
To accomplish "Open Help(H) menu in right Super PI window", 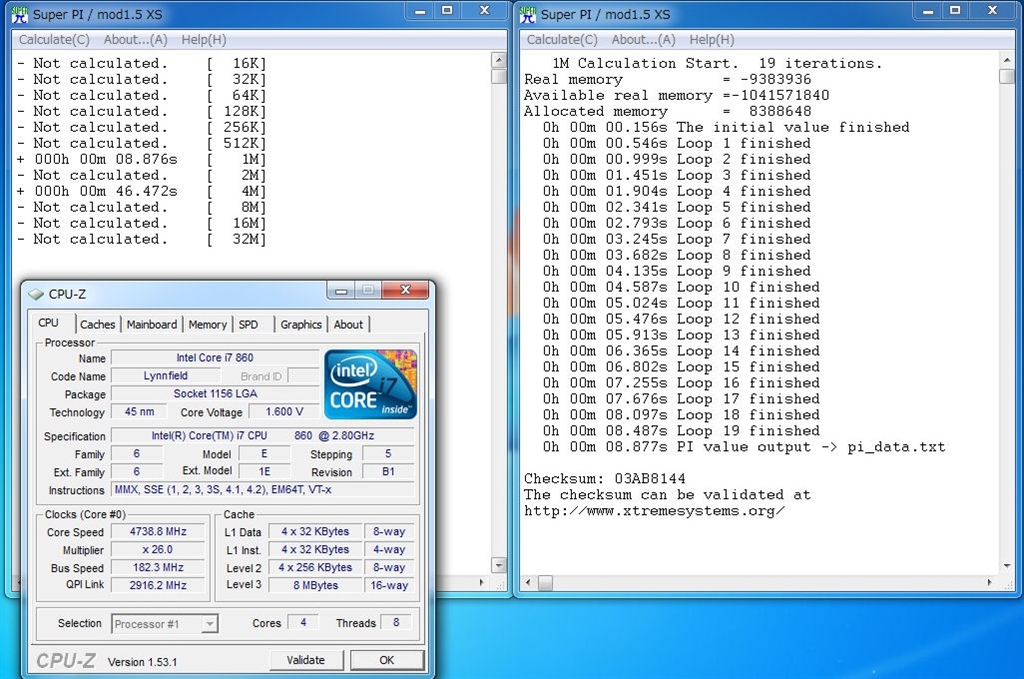I will coord(712,40).
